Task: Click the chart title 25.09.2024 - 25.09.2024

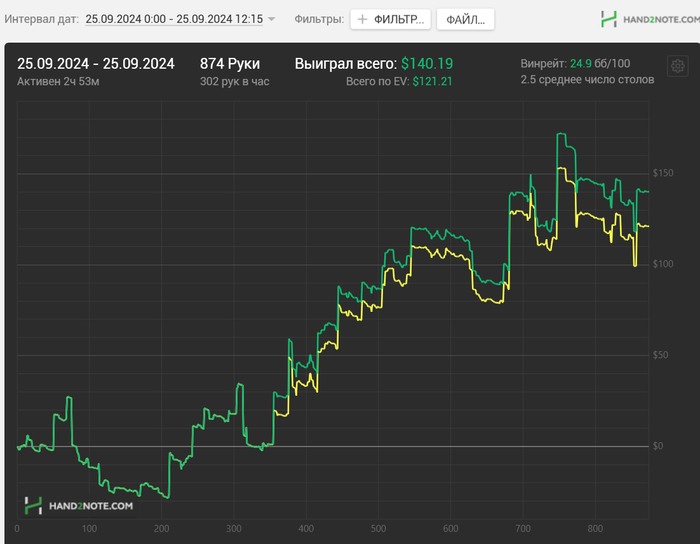Action: [x=96, y=64]
